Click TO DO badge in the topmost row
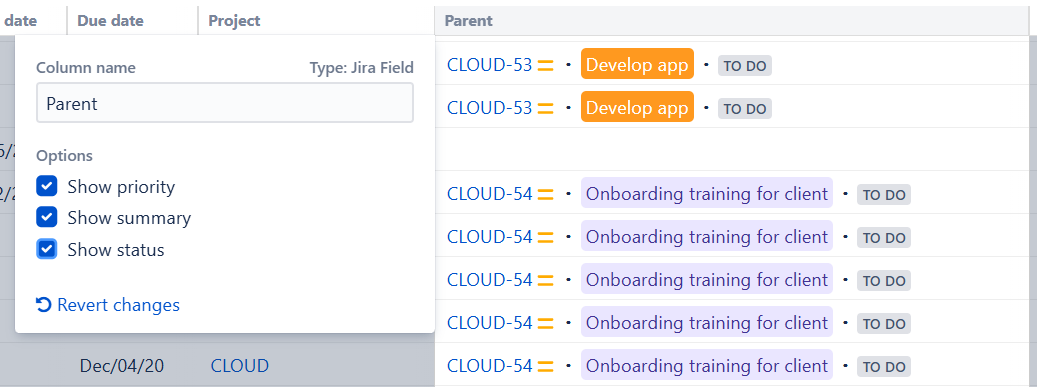Screen dimensions: 1037x387 745,65
